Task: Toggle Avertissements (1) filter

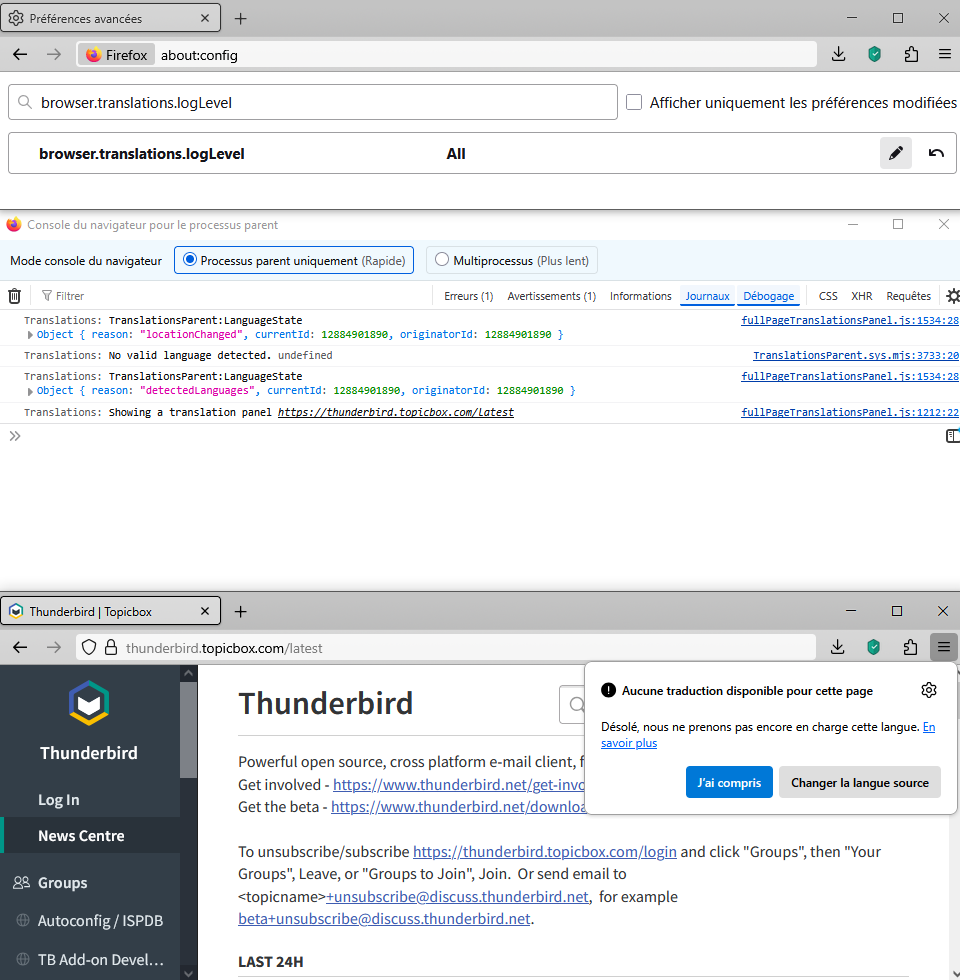Action: (551, 296)
